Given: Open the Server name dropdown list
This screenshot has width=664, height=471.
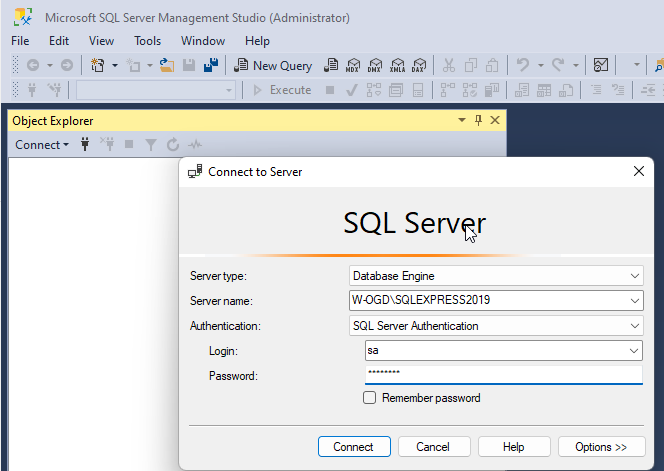Looking at the screenshot, I should pyautogui.click(x=635, y=300).
